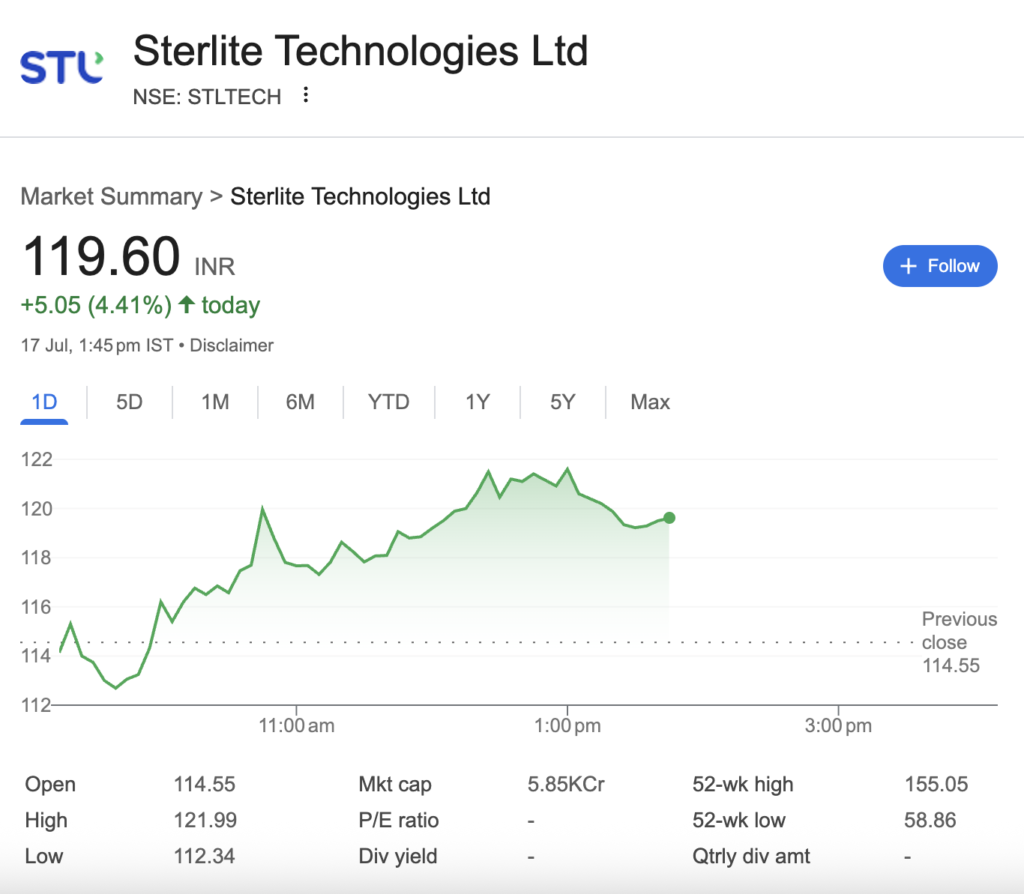Click the STL company logo

coord(62,67)
